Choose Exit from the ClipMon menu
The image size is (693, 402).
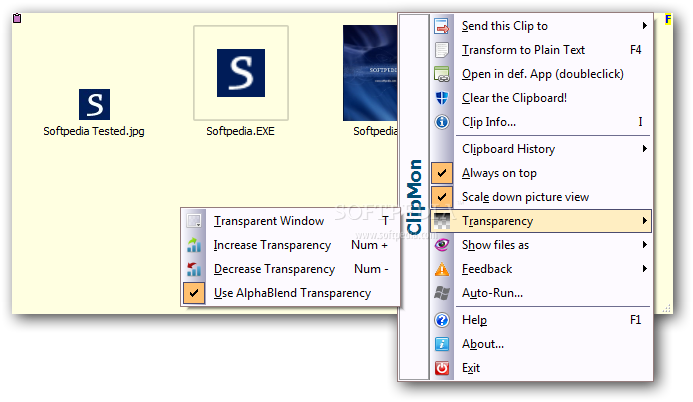541,368
